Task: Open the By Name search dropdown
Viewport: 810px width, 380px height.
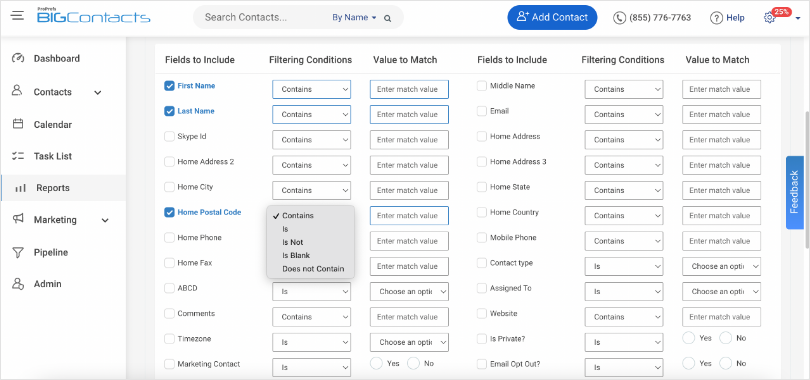Action: pyautogui.click(x=354, y=18)
